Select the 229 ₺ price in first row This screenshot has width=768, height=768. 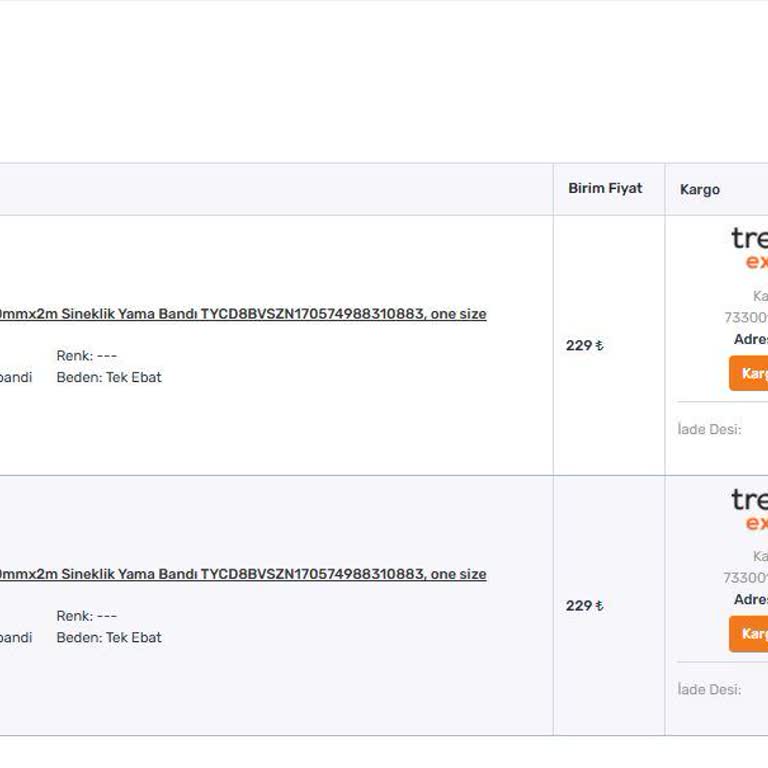tap(584, 346)
